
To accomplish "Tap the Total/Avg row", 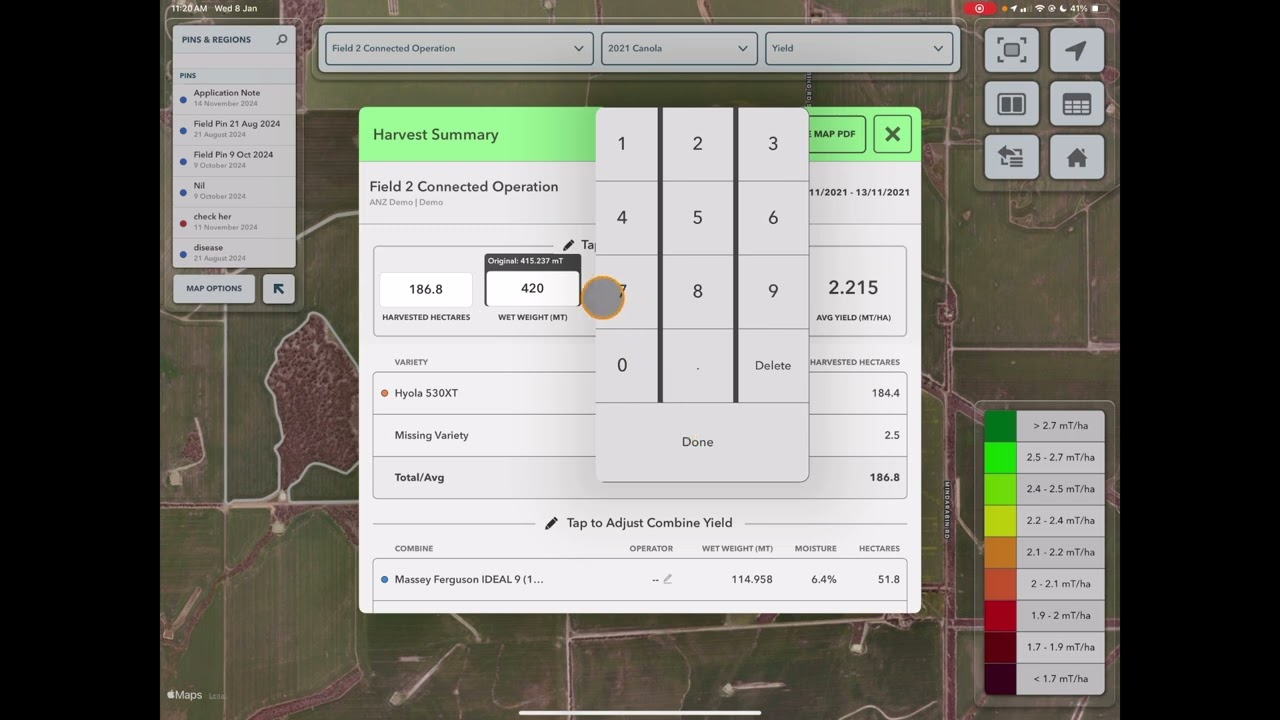I will pos(640,477).
